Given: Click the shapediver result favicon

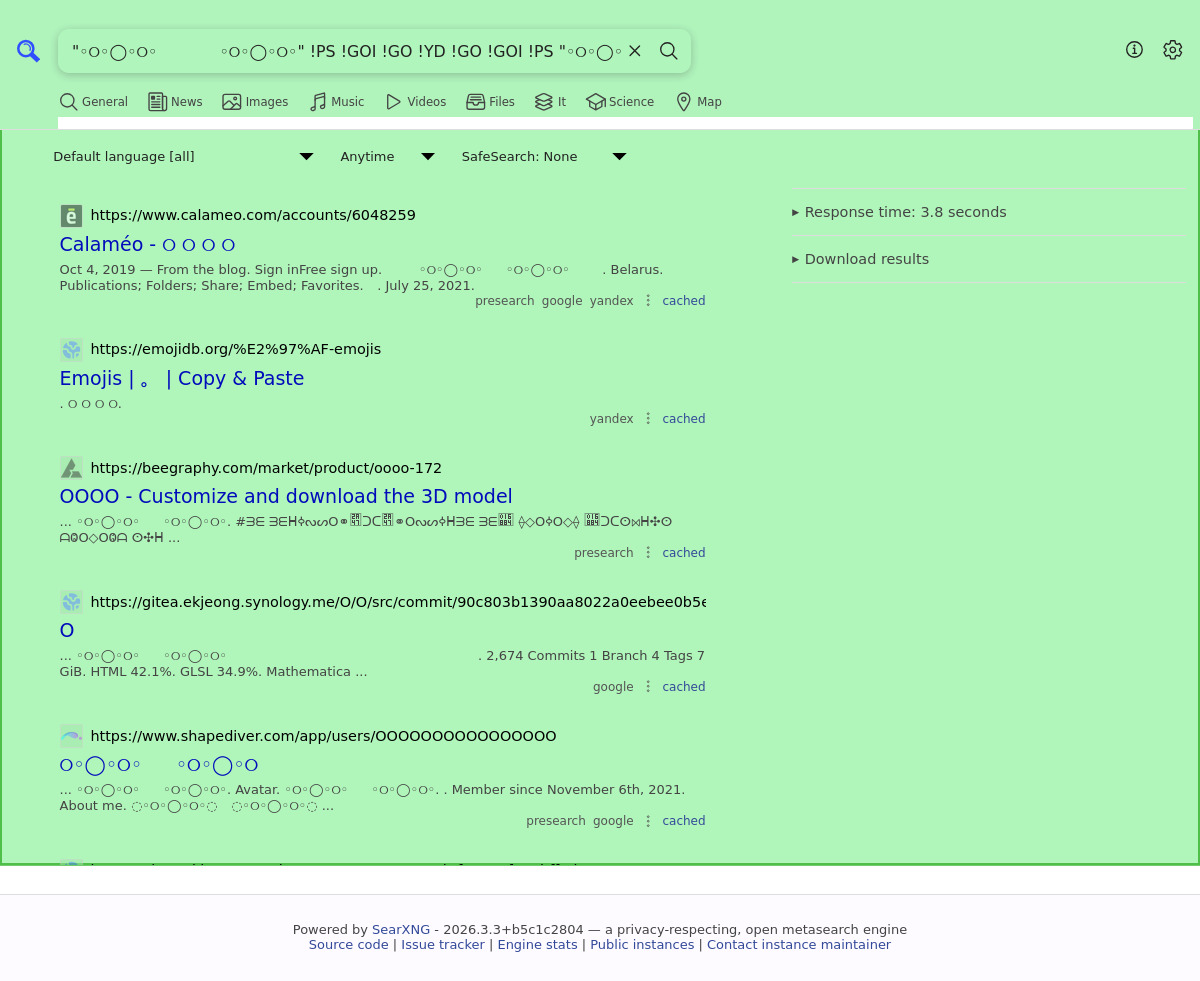Looking at the screenshot, I should pyautogui.click(x=71, y=736).
